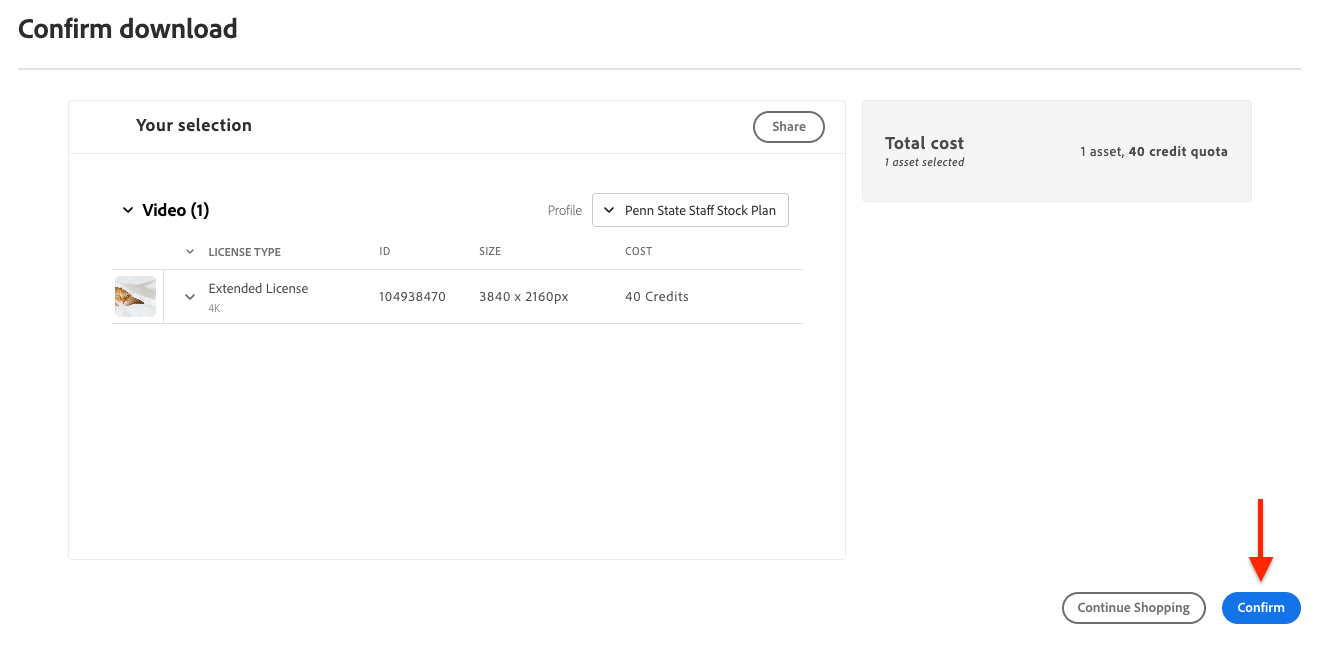The height and width of the screenshot is (648, 1333).
Task: Expand the Extended License row chevron
Action: point(190,297)
